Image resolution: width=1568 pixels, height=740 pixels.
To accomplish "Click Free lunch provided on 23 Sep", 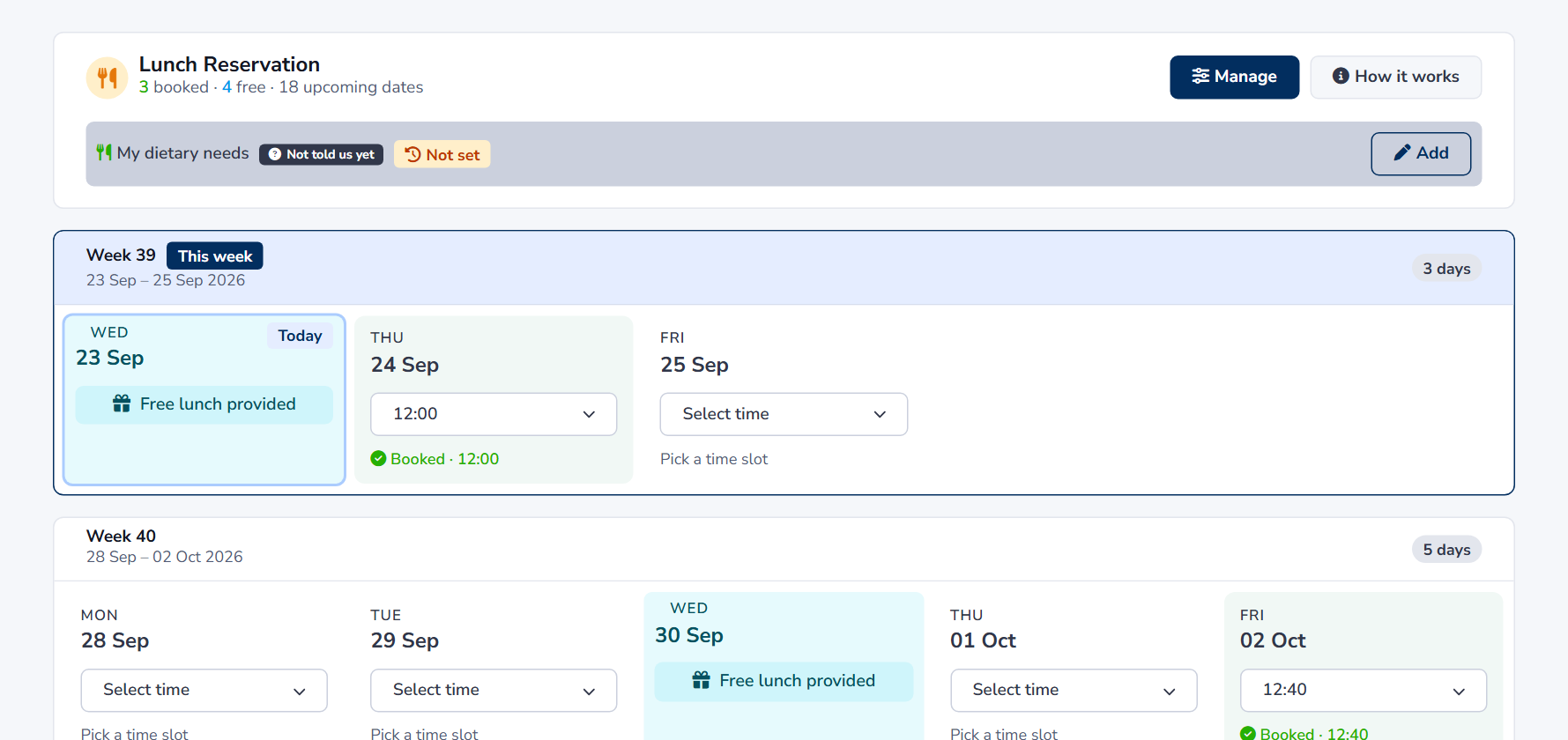I will point(204,404).
